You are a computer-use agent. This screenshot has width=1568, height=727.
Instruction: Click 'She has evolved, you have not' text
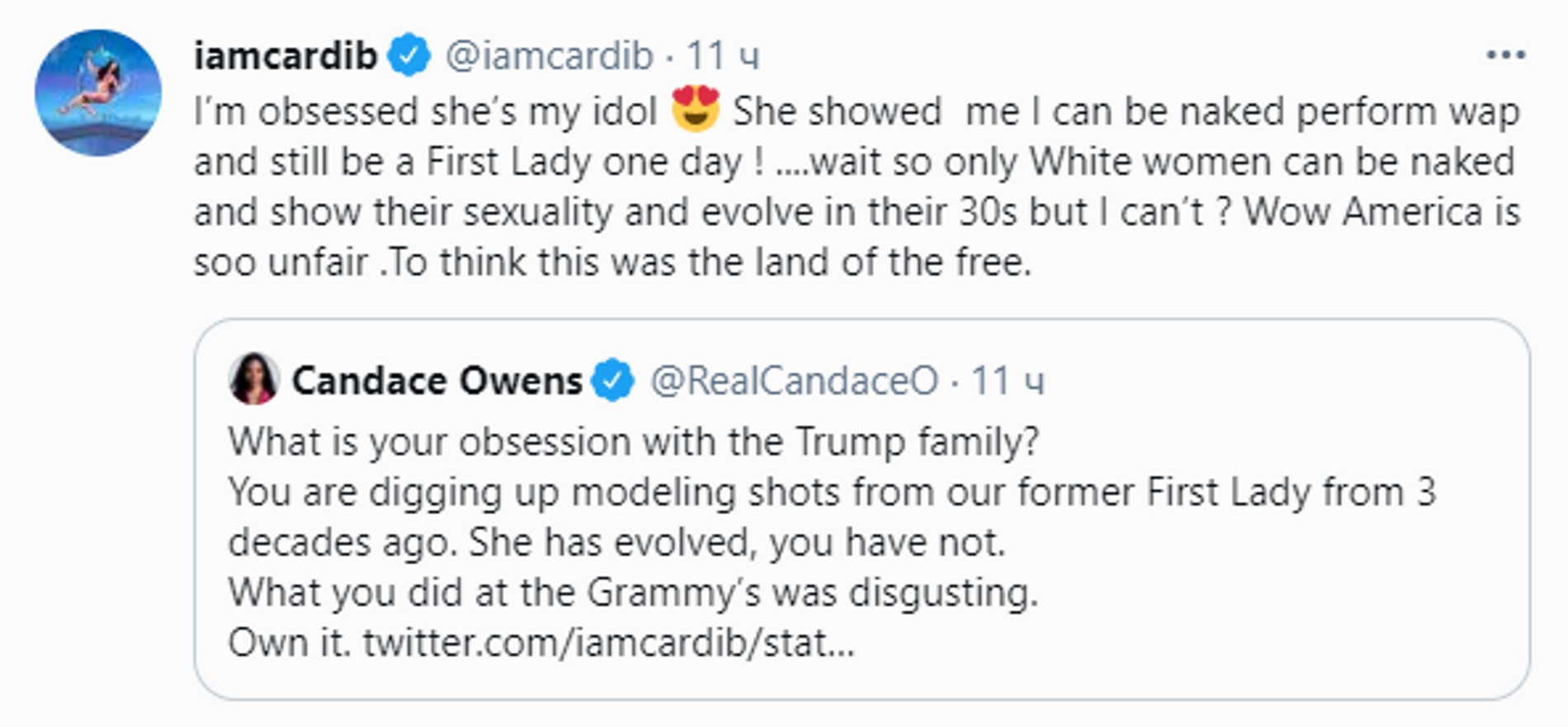[736, 542]
